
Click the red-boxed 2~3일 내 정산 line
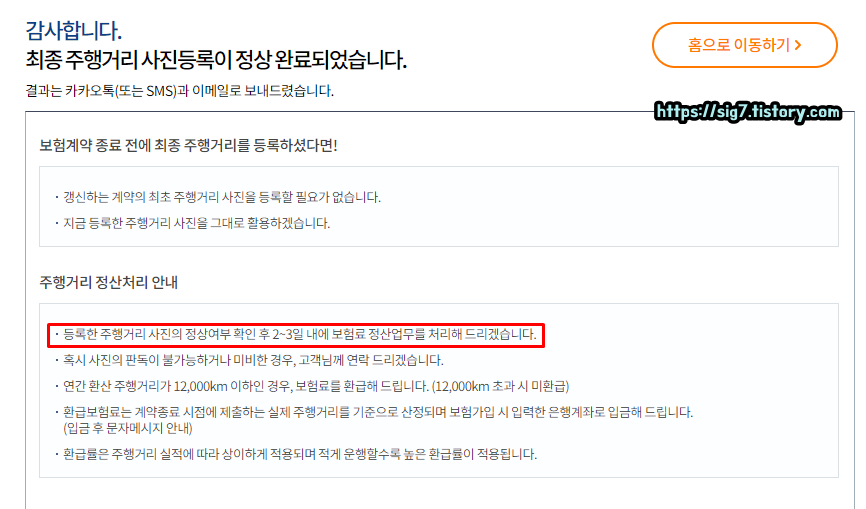click(x=295, y=335)
